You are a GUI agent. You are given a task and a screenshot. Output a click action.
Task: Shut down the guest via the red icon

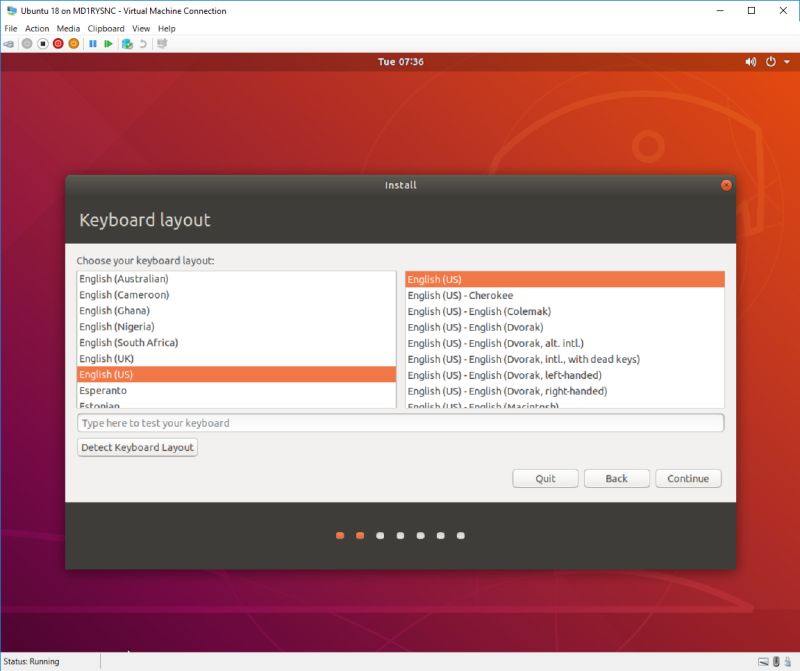pos(57,44)
